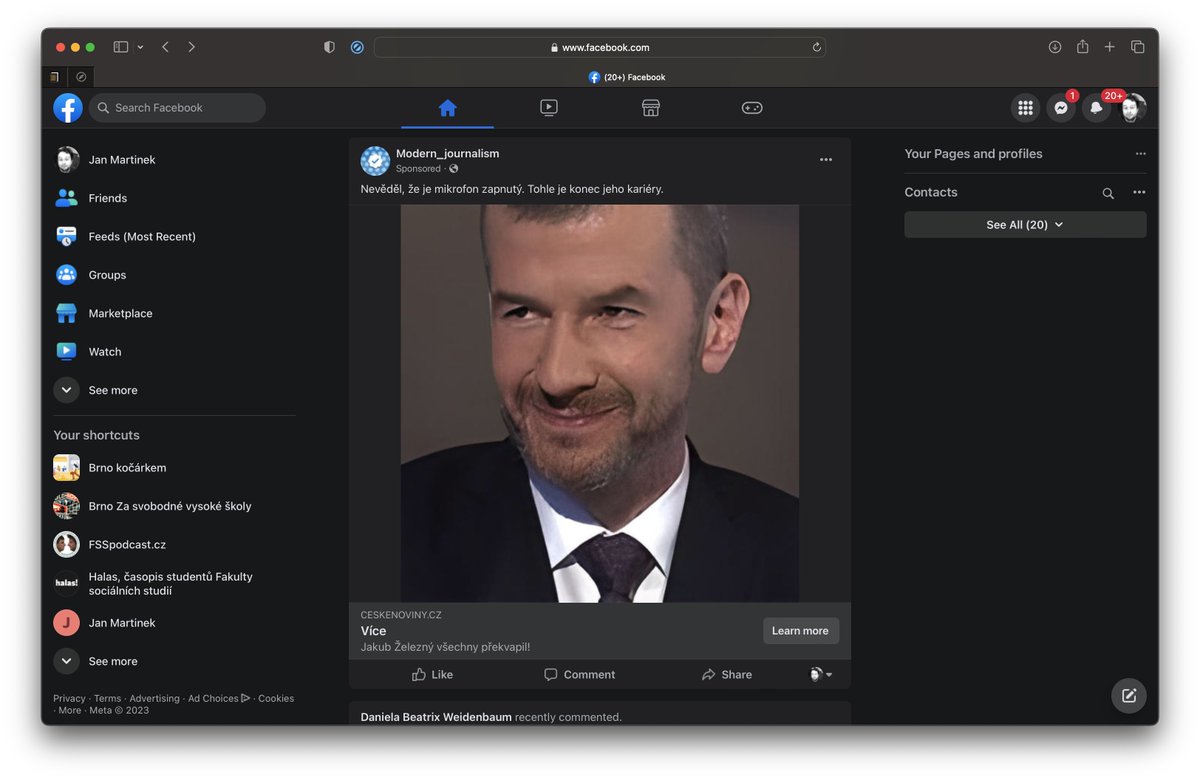Open the react-as profile selector dropdown
The image size is (1200, 780).
(821, 675)
